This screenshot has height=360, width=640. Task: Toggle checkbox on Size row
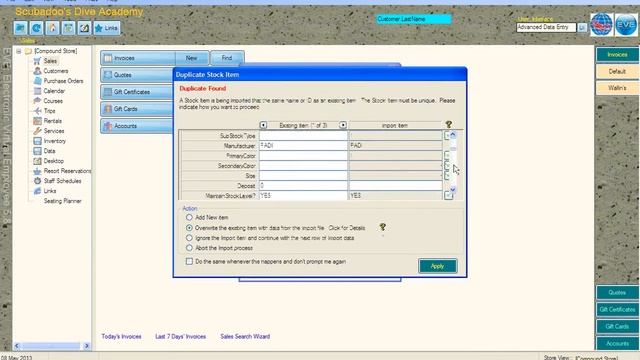[447, 176]
